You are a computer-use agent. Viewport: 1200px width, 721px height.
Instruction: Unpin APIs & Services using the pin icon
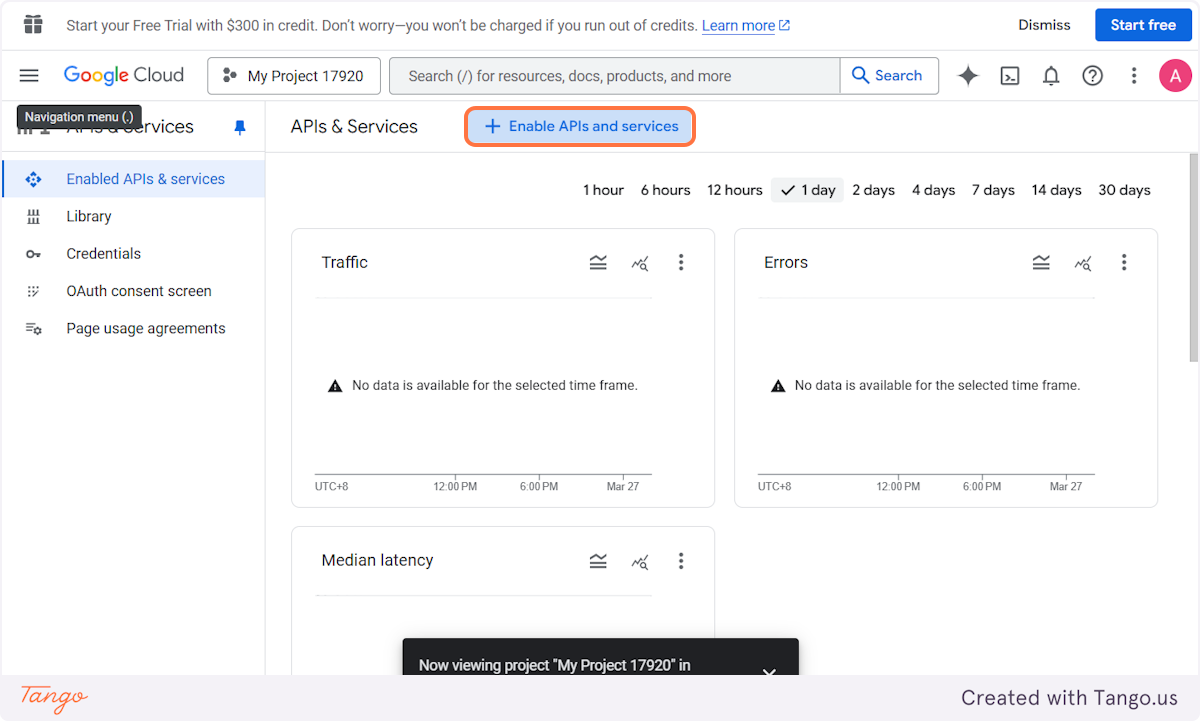(x=239, y=127)
